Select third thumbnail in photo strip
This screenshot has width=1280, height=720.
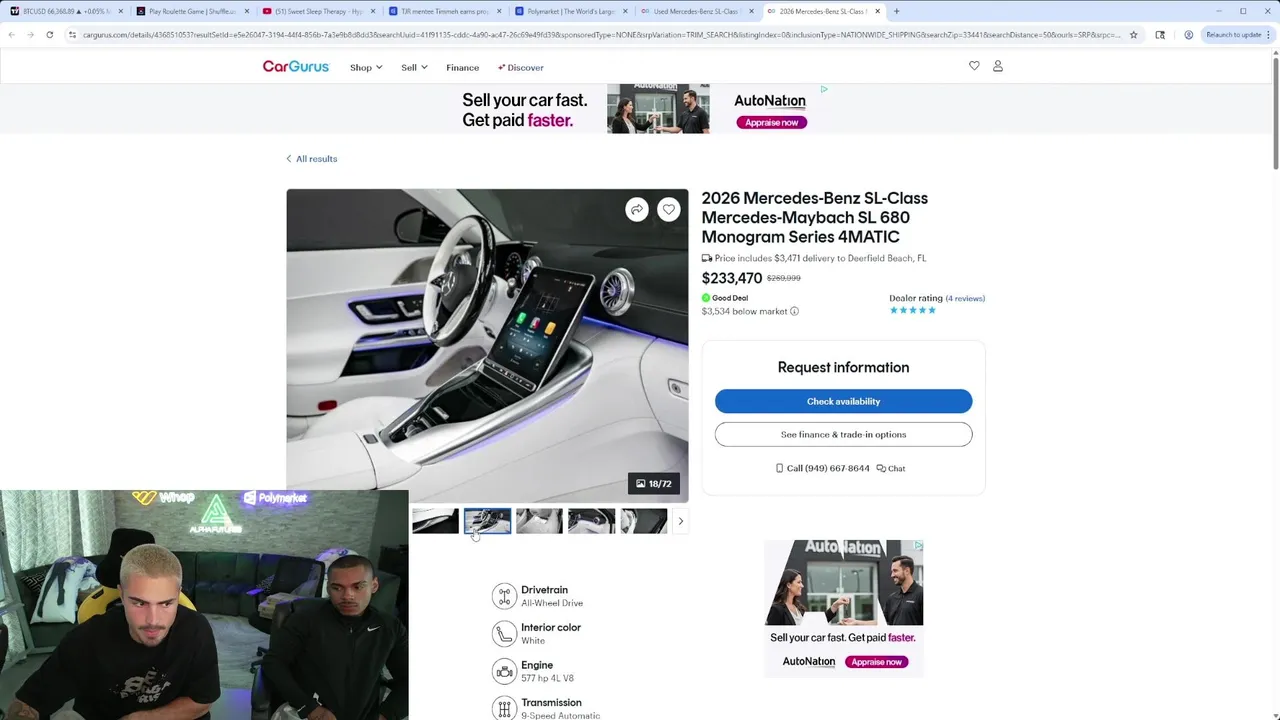tap(539, 521)
